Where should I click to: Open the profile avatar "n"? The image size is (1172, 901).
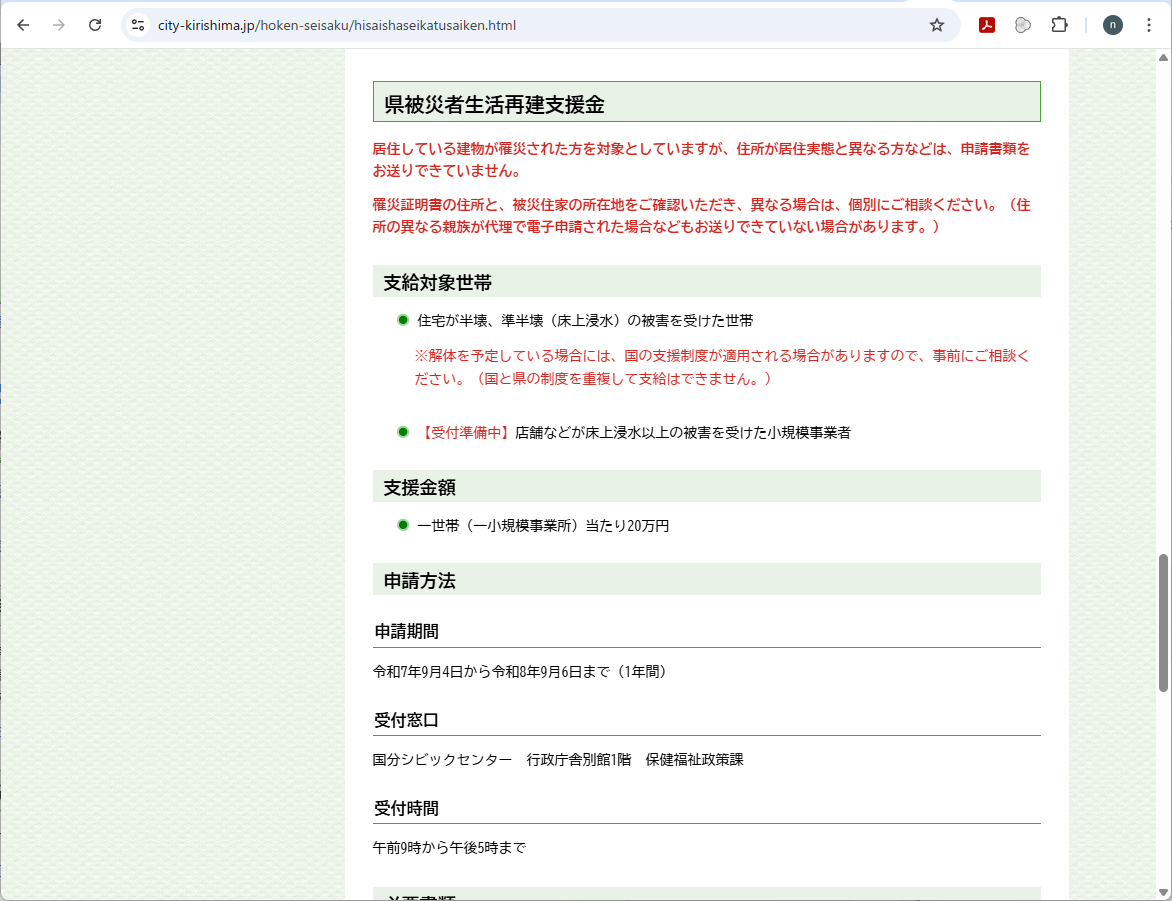pos(1112,25)
